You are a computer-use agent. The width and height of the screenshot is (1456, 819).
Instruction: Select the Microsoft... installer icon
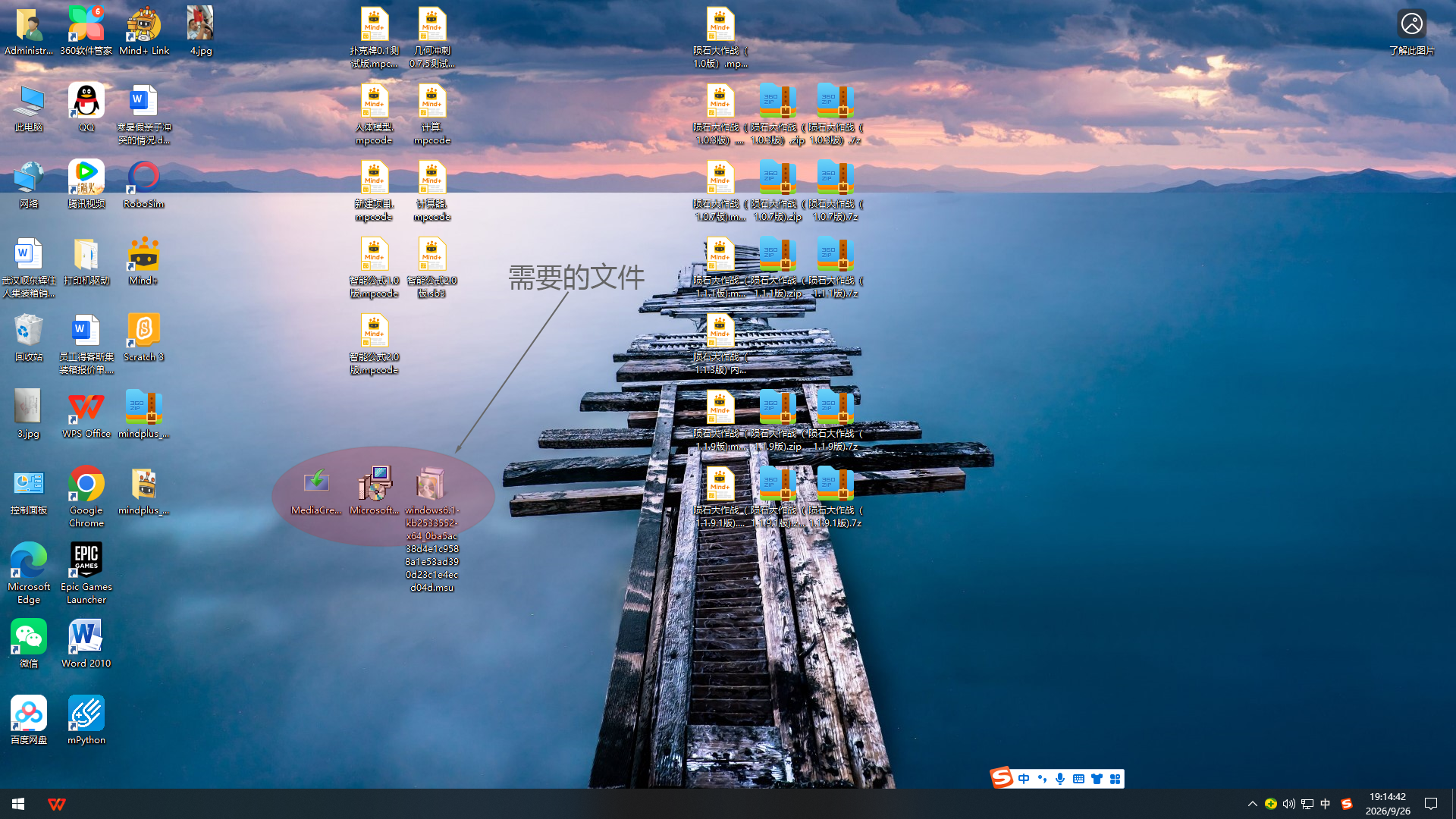375,491
